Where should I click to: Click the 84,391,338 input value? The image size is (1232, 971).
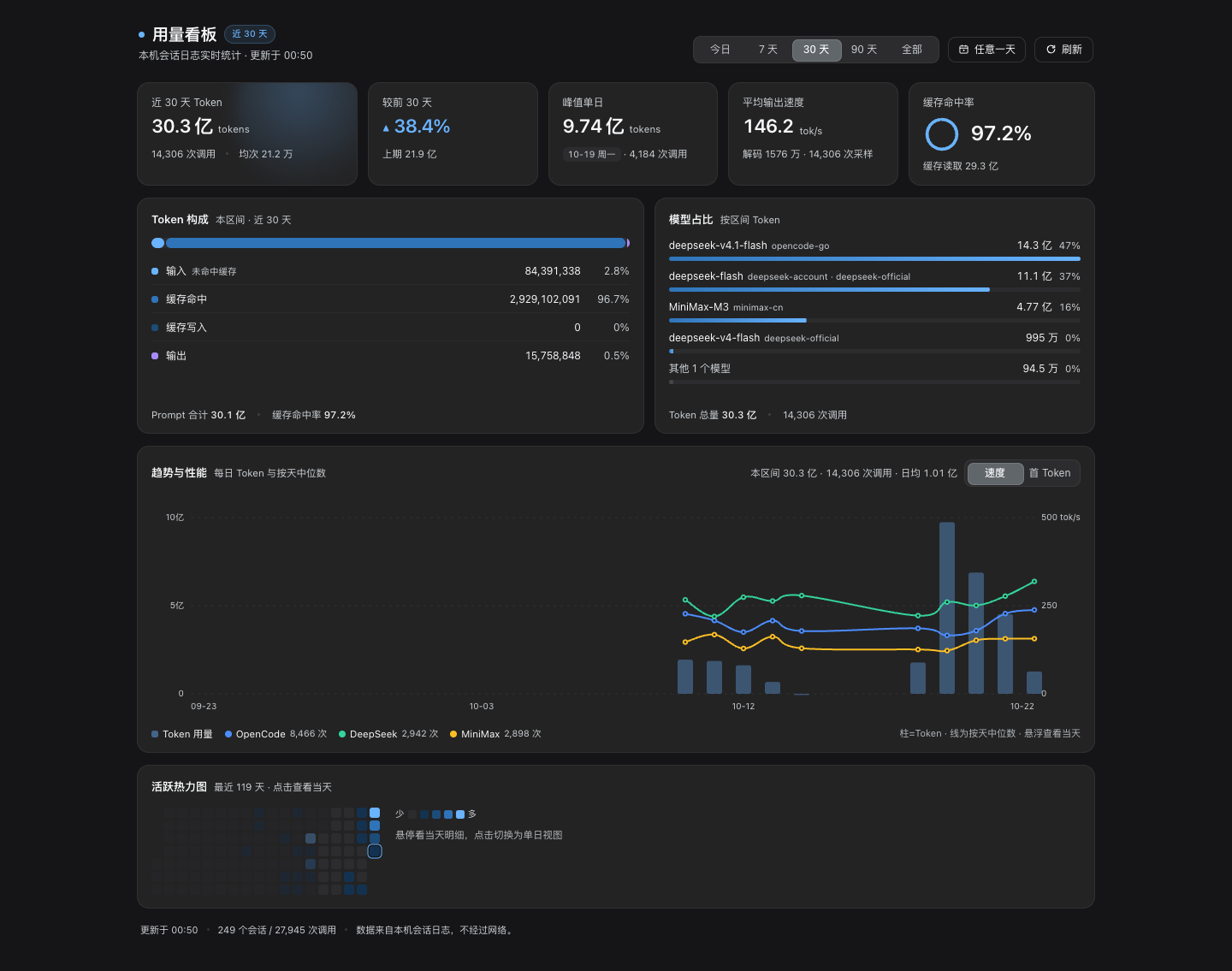click(x=553, y=271)
